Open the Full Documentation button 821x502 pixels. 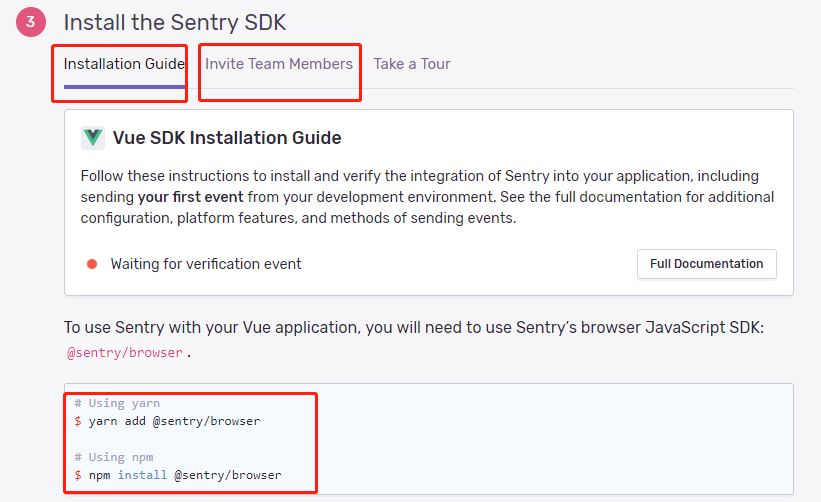(706, 264)
